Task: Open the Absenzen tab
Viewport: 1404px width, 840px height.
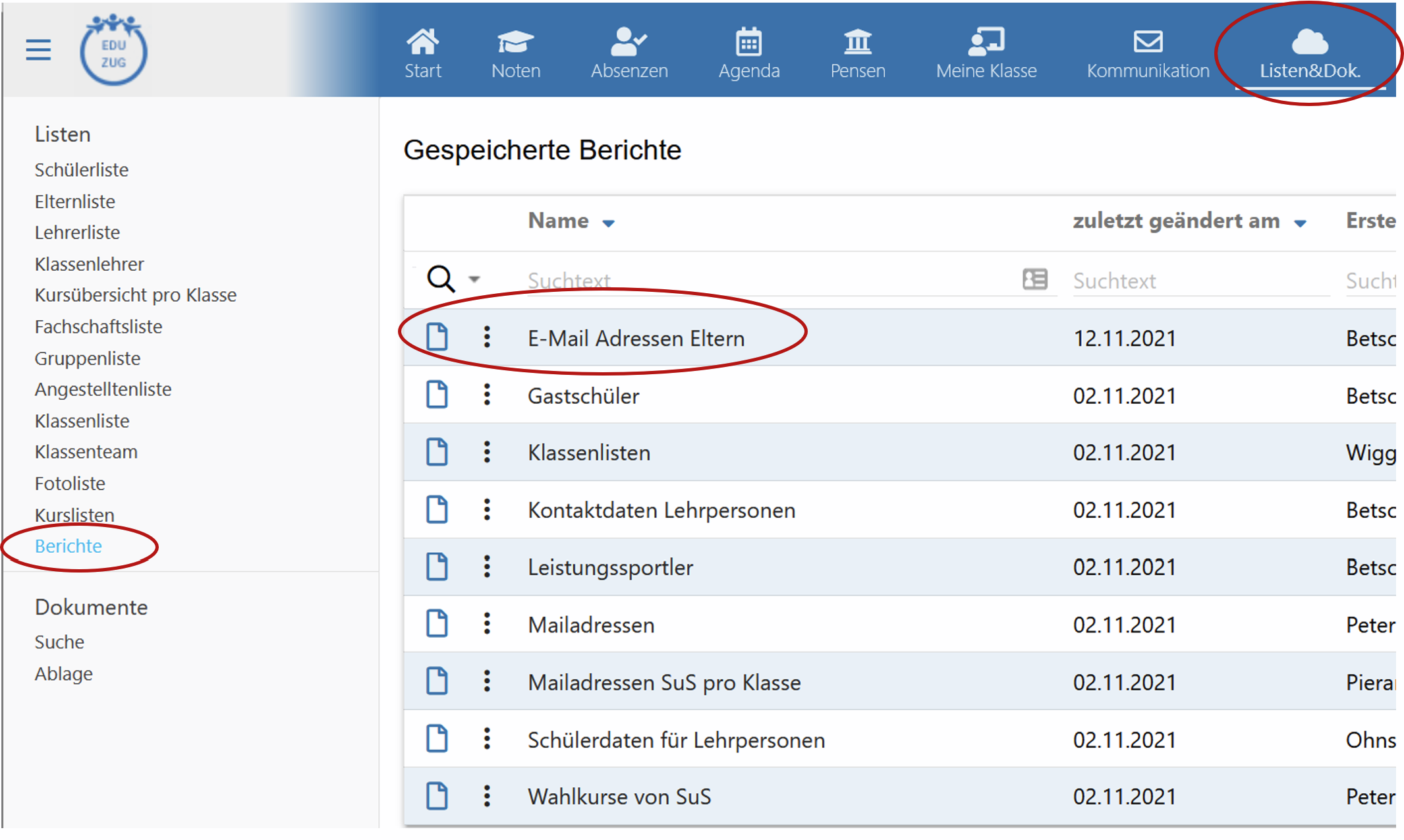Action: (x=629, y=53)
